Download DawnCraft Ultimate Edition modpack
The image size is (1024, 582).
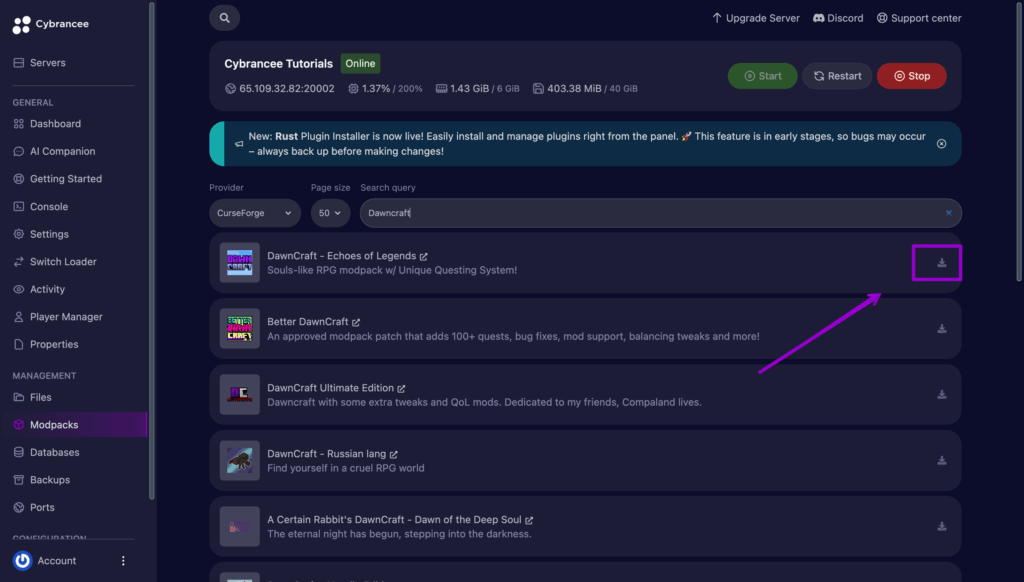pos(941,395)
